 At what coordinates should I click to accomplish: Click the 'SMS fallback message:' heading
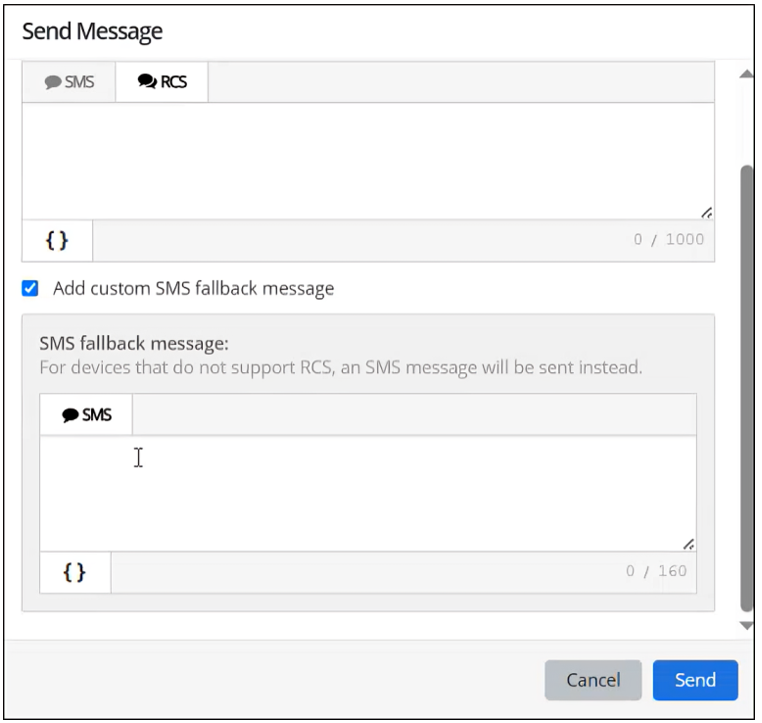(134, 344)
